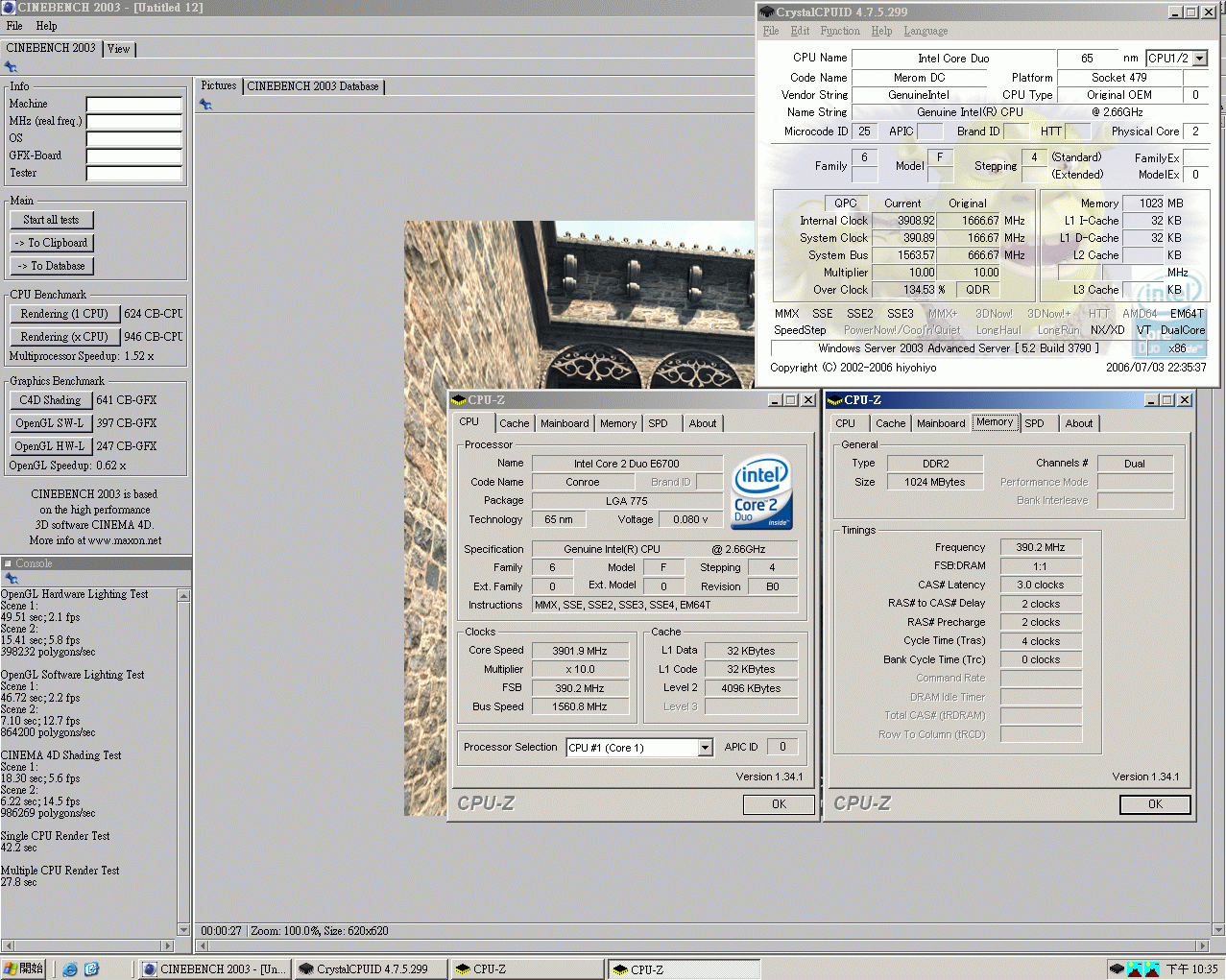Click the console vertical scrollbar track

(183, 763)
